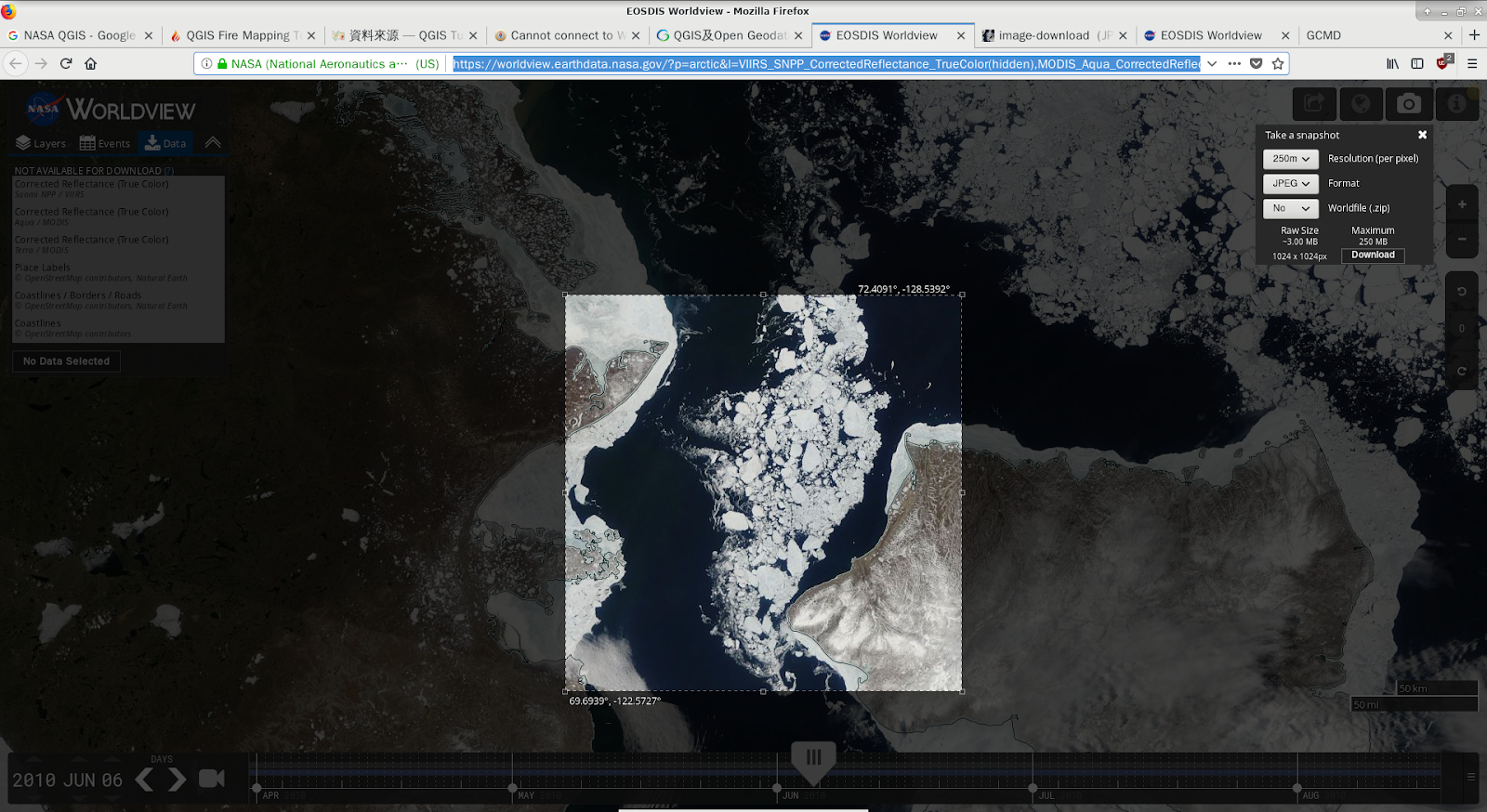Switch to Cannot connect to browser tab

pyautogui.click(x=567, y=35)
